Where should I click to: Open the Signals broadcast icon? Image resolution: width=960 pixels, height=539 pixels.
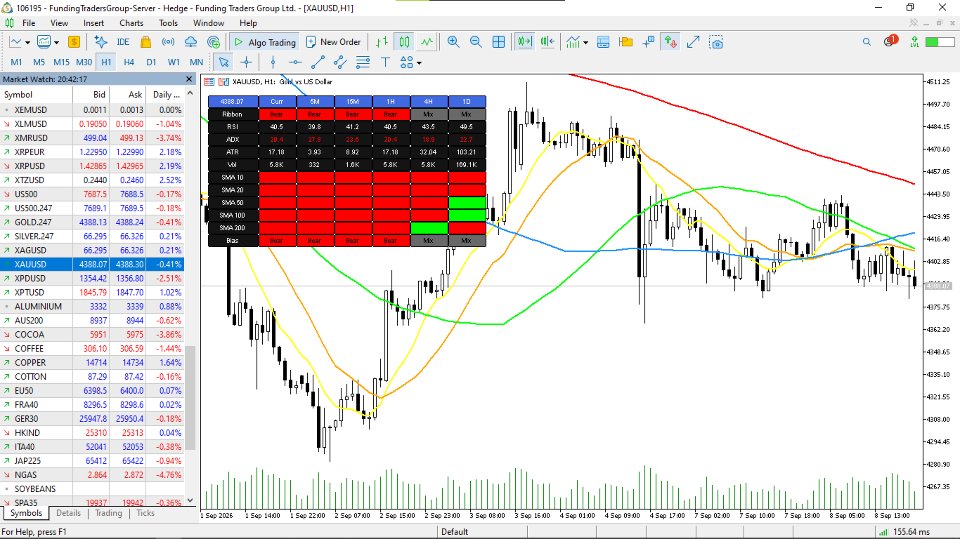point(168,42)
